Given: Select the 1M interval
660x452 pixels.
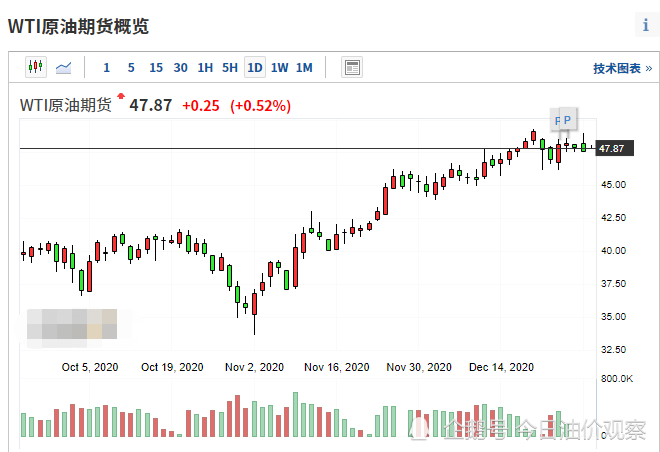Looking at the screenshot, I should click(304, 68).
